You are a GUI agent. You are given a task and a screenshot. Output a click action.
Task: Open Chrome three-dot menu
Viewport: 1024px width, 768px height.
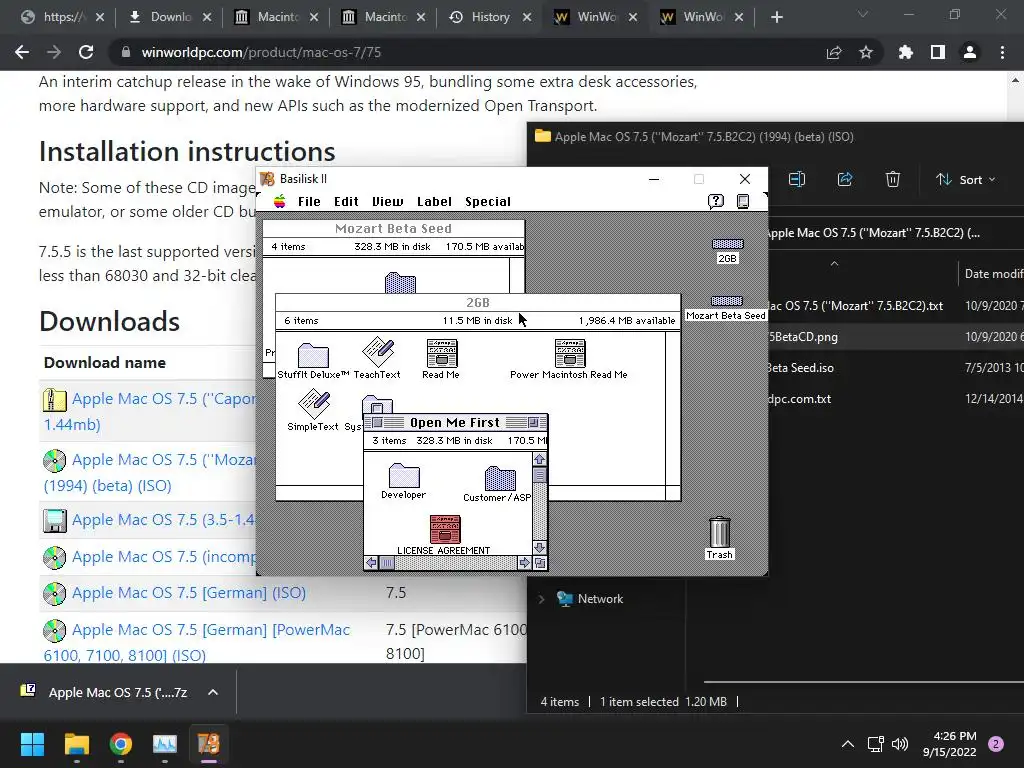[1002, 52]
